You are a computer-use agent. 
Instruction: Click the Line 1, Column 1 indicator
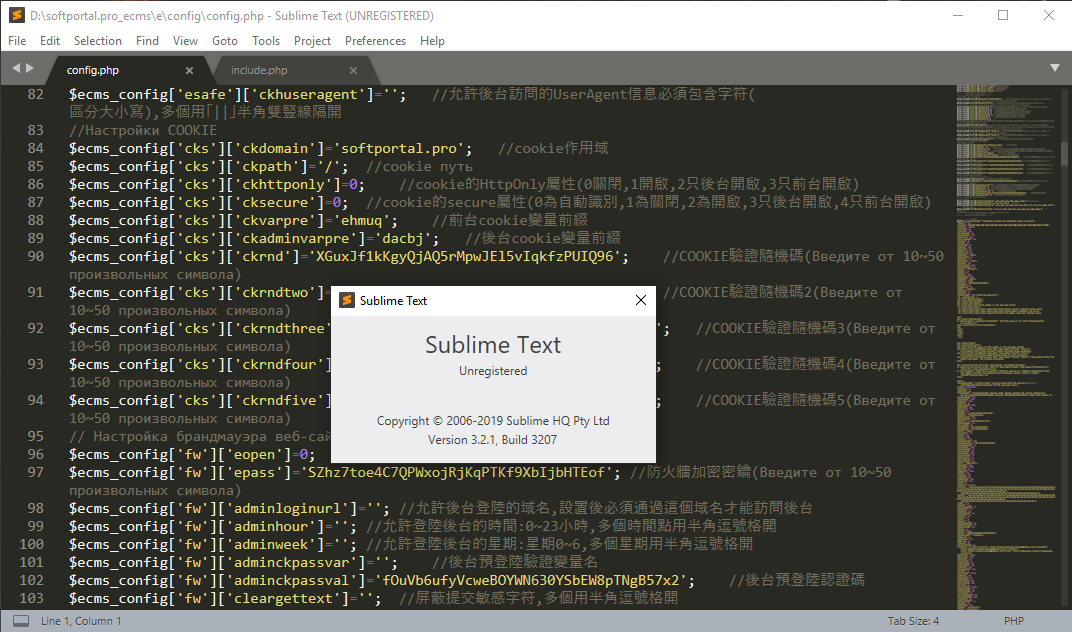pos(81,621)
